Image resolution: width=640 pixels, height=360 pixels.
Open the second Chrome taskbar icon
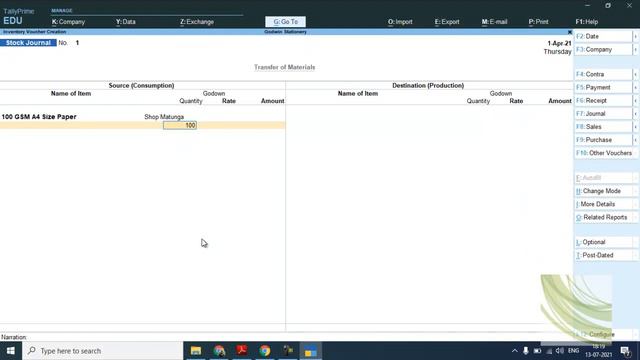point(265,351)
